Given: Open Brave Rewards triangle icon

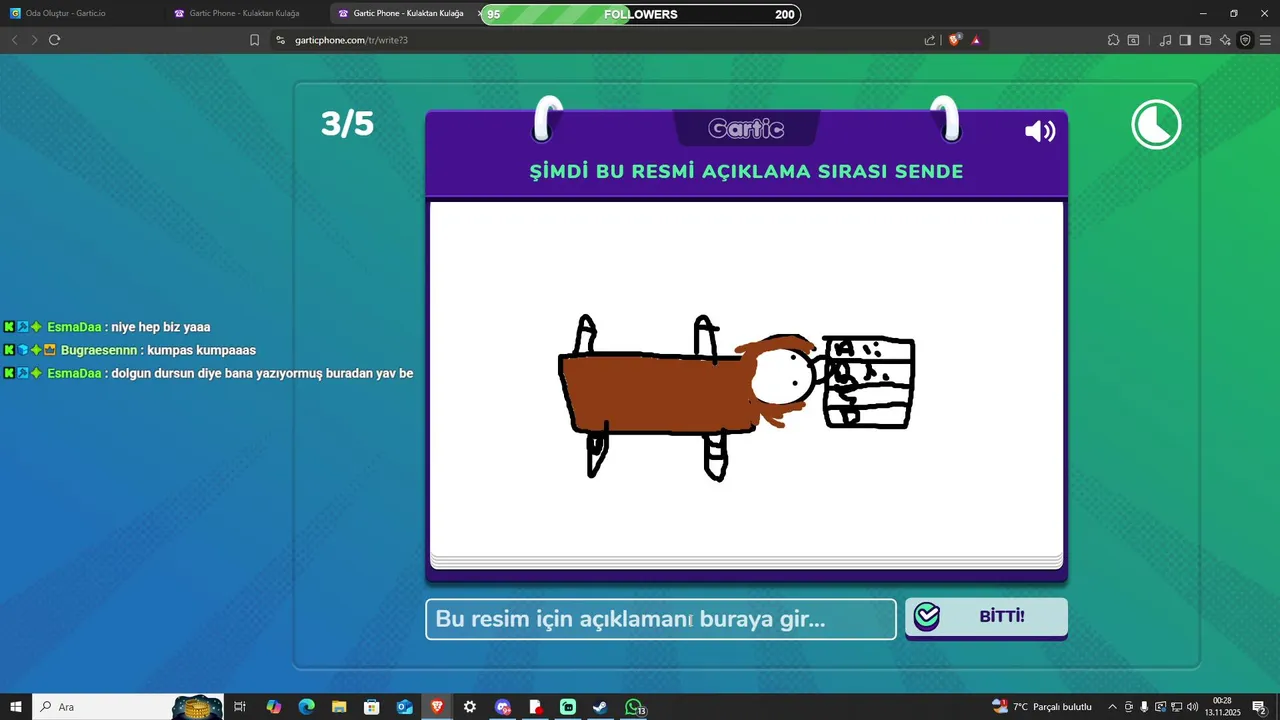Looking at the screenshot, I should tap(976, 40).
